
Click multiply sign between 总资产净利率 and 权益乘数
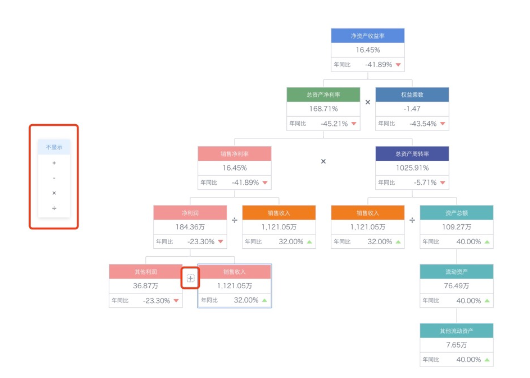point(368,102)
